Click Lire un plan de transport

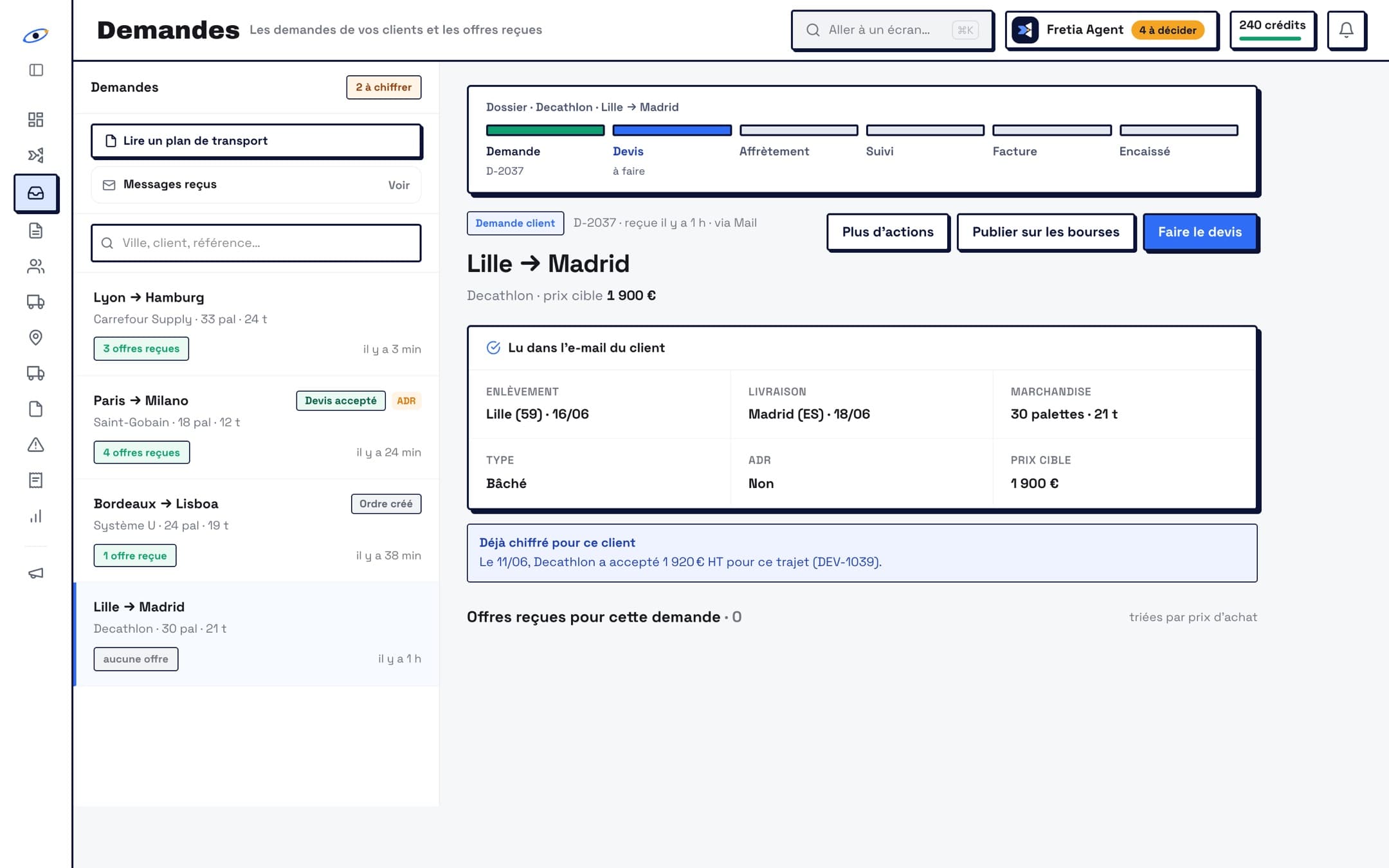tap(256, 141)
